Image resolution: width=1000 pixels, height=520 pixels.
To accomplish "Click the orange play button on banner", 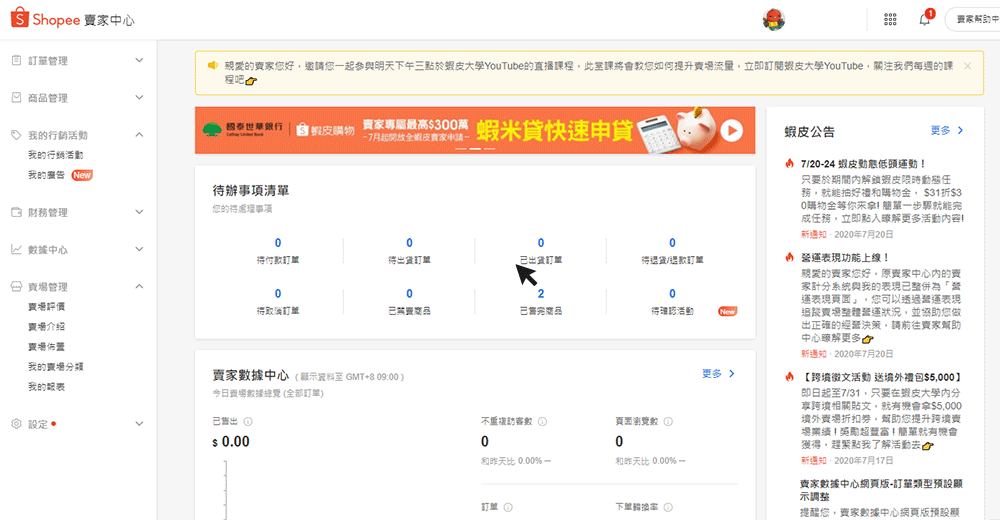I will (x=731, y=130).
